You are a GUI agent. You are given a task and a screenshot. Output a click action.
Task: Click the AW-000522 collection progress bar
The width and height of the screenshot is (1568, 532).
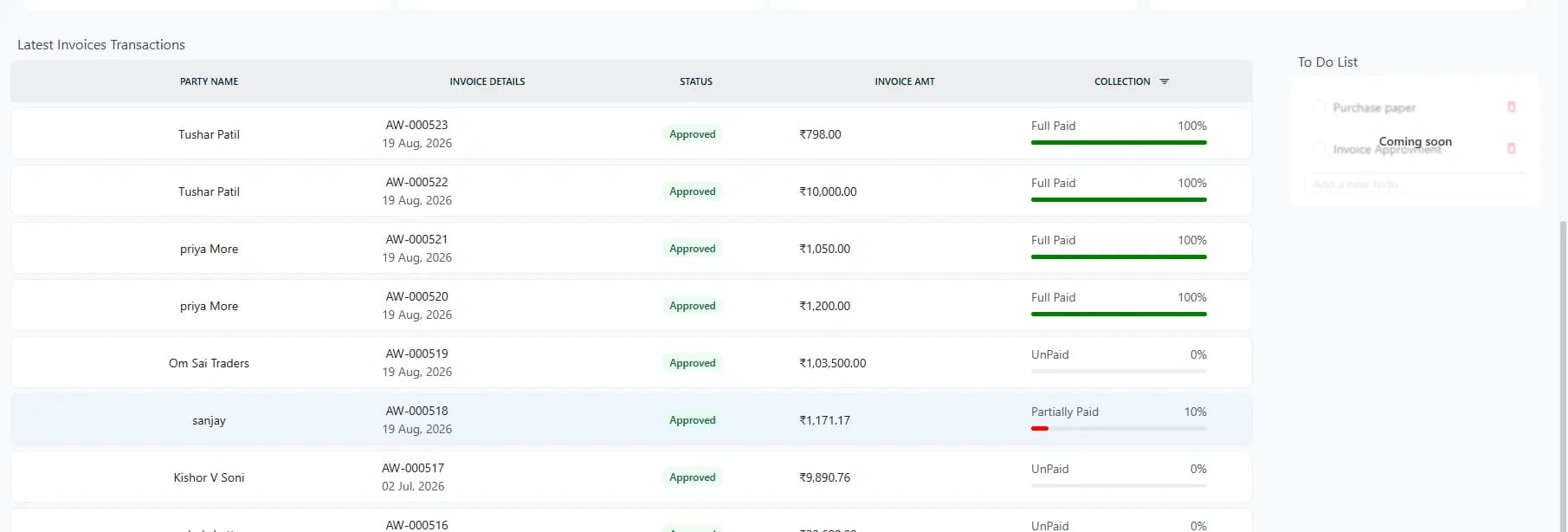1119,199
